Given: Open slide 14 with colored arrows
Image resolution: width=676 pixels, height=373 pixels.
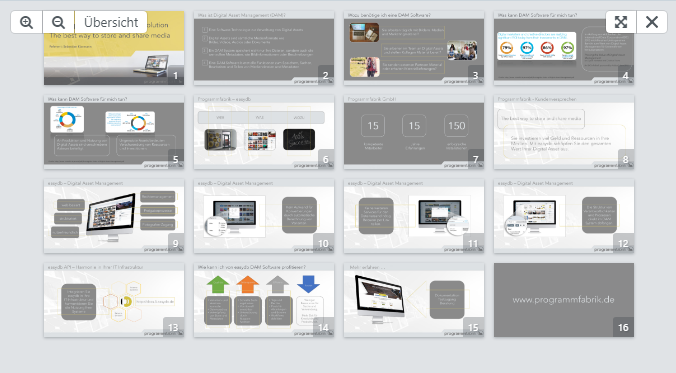Looking at the screenshot, I should 264,300.
